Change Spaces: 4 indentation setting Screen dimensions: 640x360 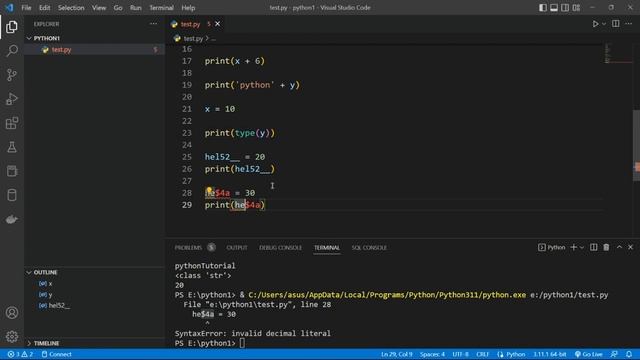point(432,354)
